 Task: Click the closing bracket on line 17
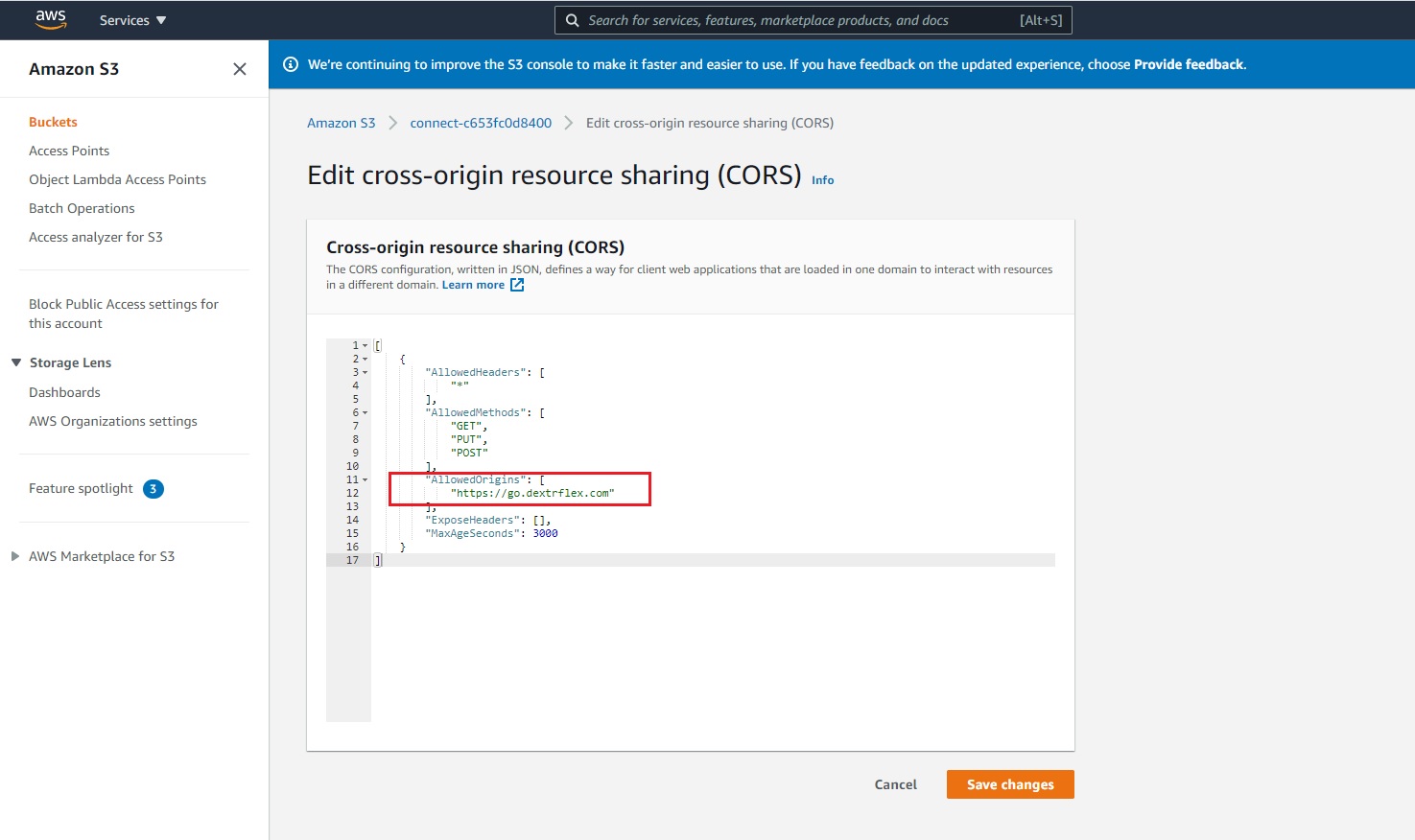[378, 560]
